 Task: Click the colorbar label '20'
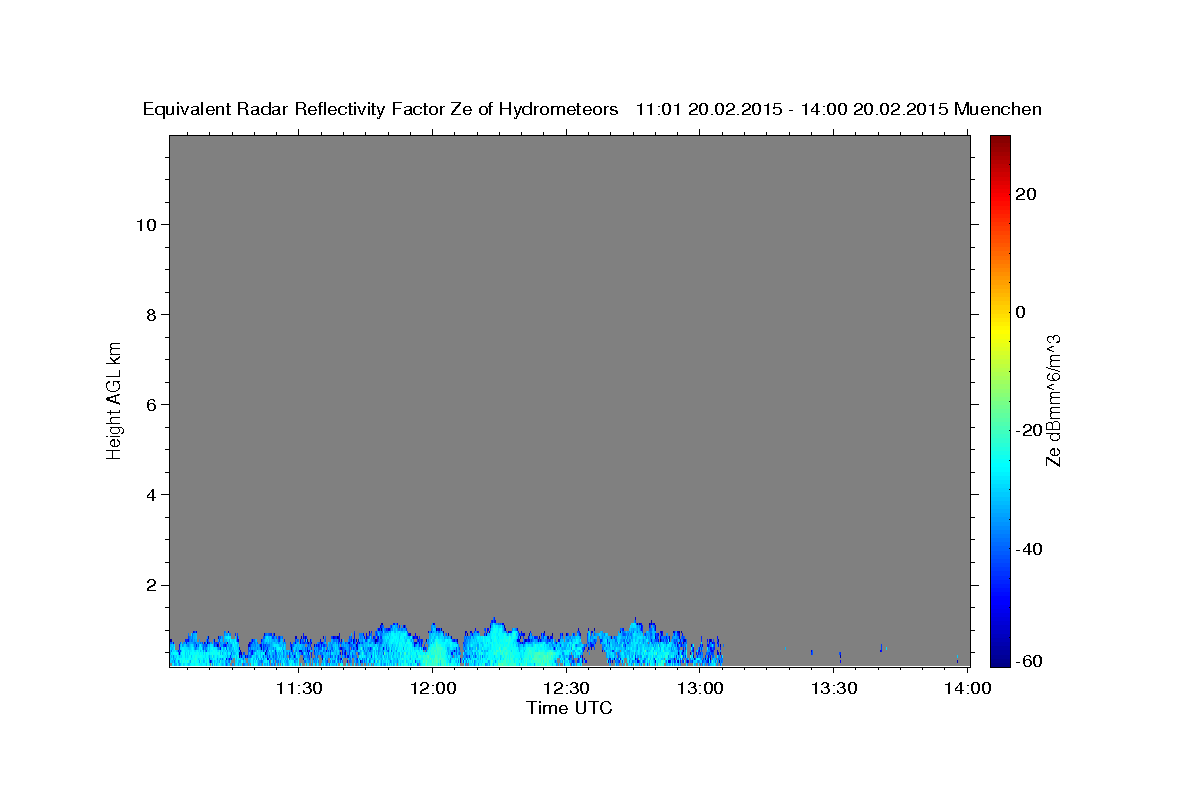(1025, 194)
